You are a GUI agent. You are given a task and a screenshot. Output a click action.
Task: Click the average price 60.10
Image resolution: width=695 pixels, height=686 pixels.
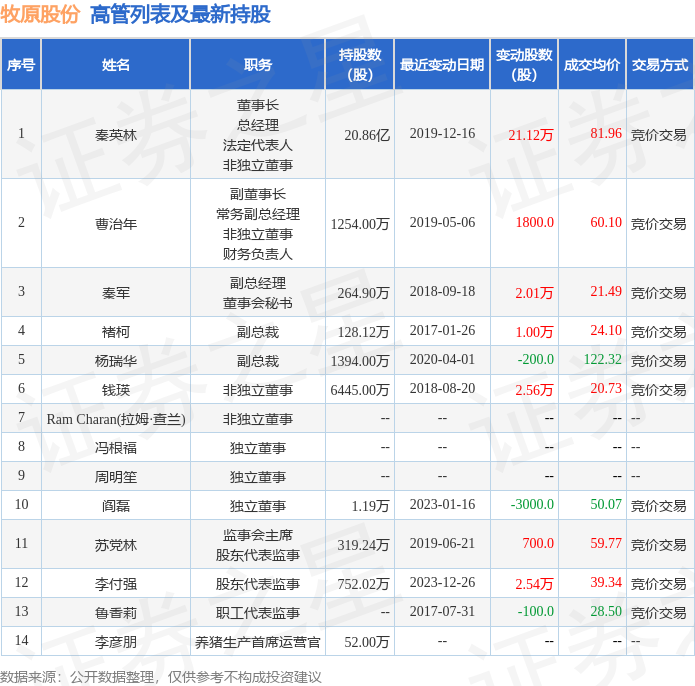click(x=606, y=222)
